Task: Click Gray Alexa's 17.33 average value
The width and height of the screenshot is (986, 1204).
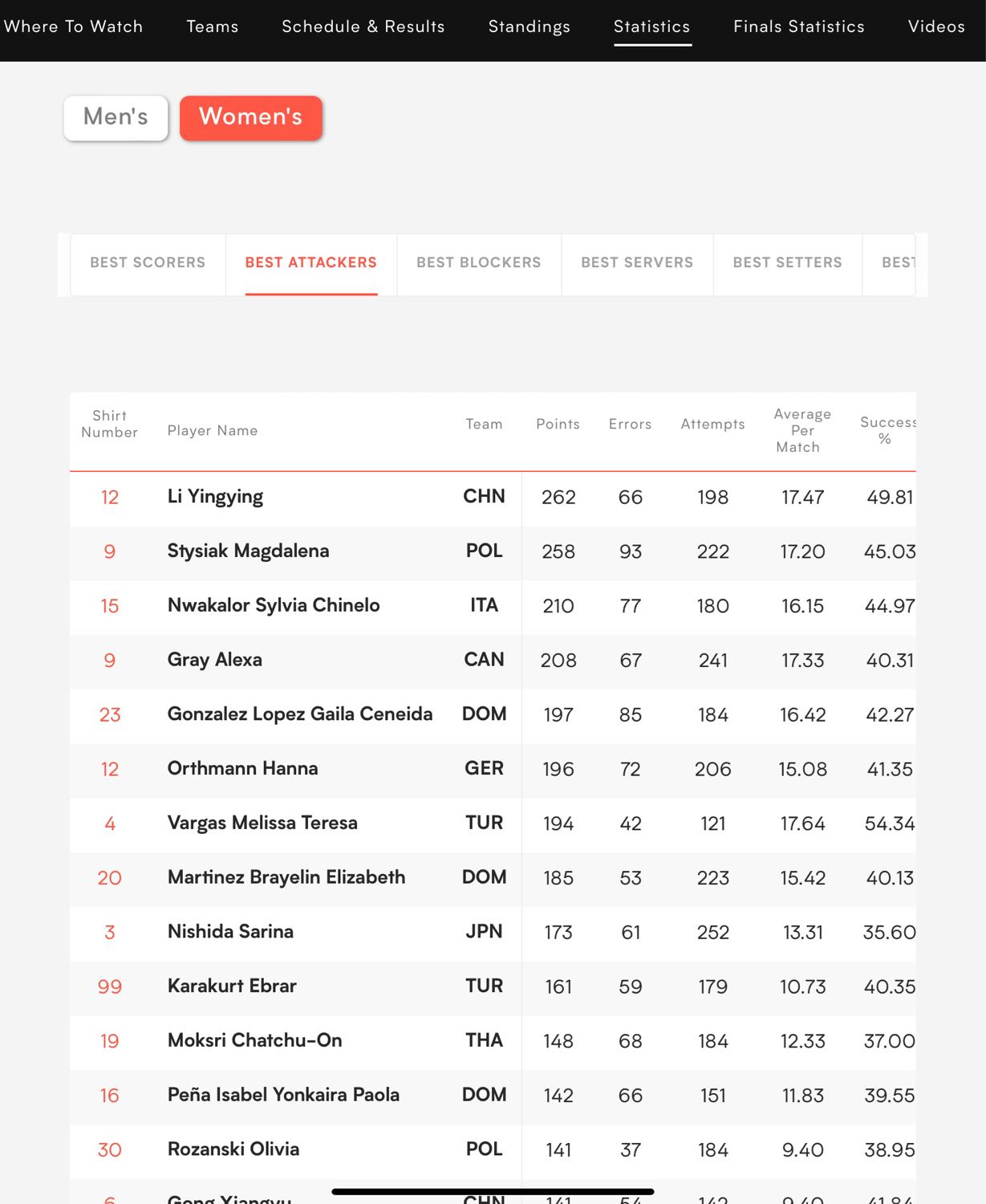Action: [803, 661]
